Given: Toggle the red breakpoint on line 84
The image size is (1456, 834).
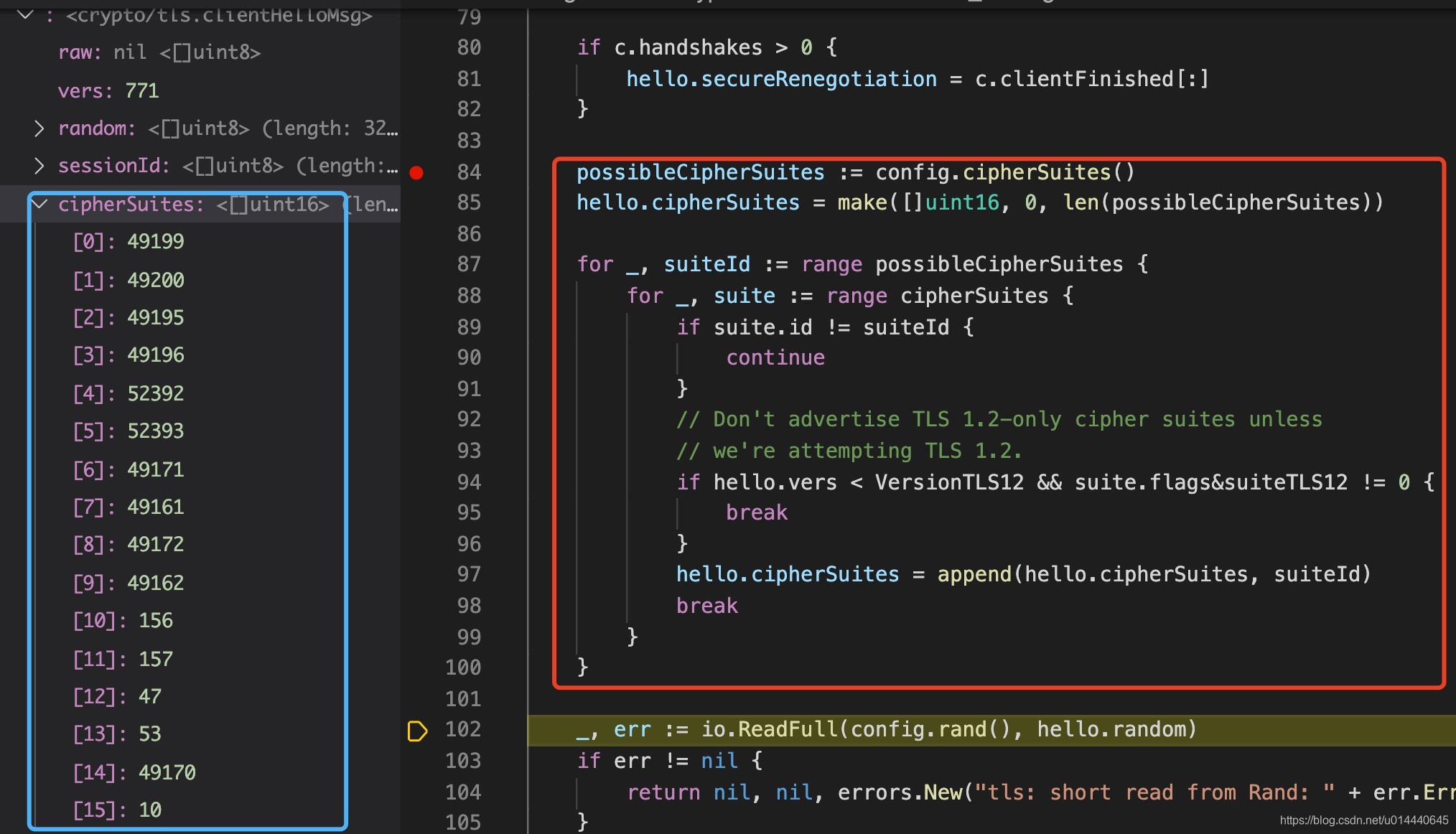Looking at the screenshot, I should pos(416,172).
